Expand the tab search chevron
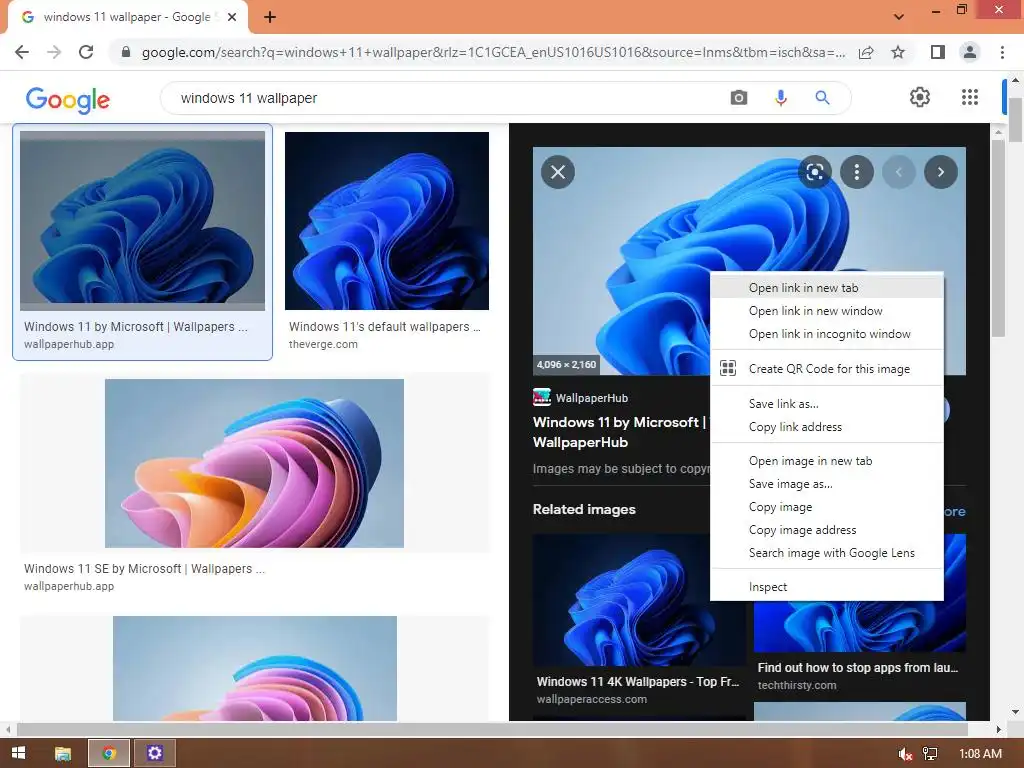This screenshot has height=768, width=1024. pyautogui.click(x=899, y=17)
